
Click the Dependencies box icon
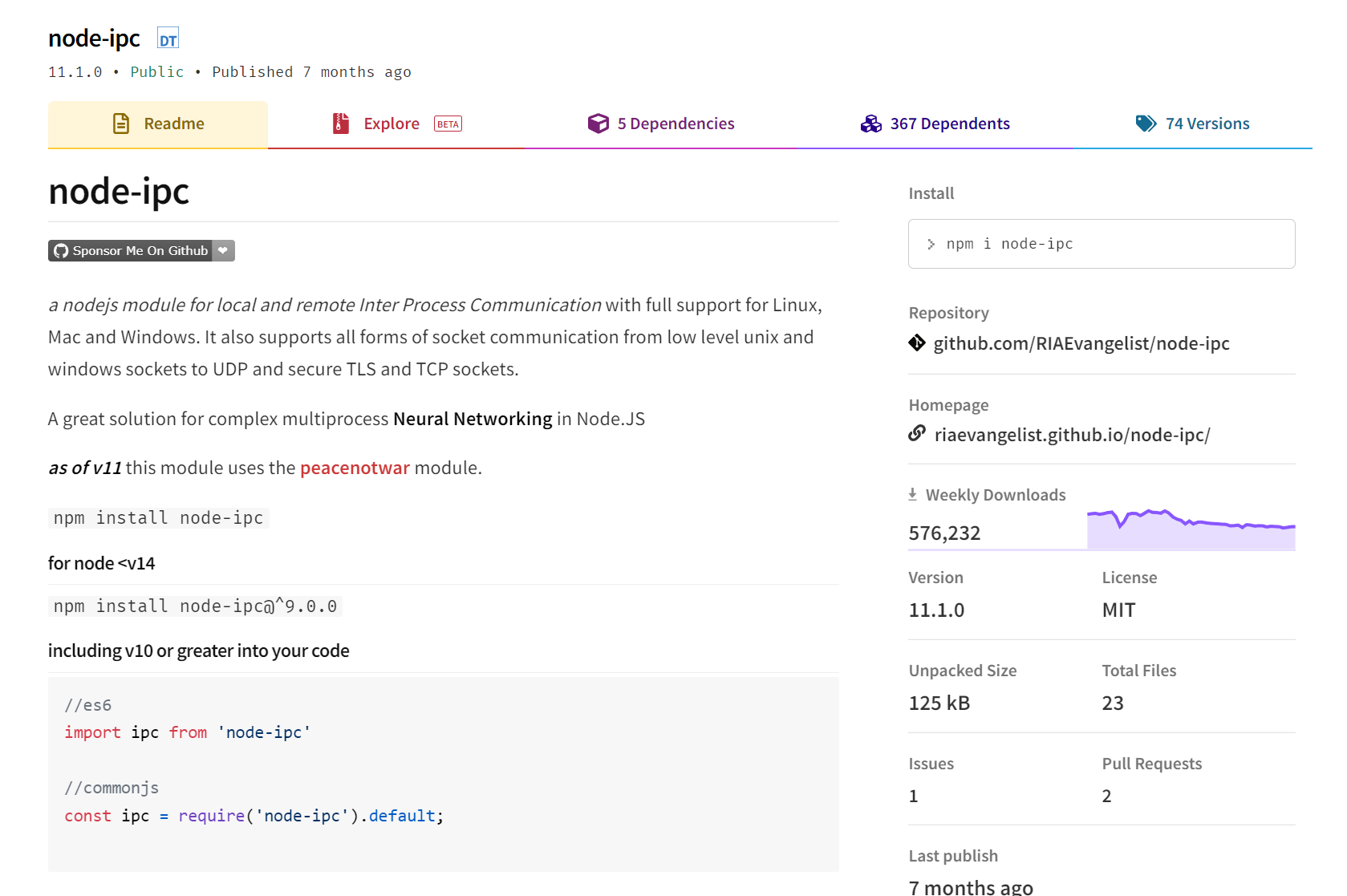coord(598,124)
